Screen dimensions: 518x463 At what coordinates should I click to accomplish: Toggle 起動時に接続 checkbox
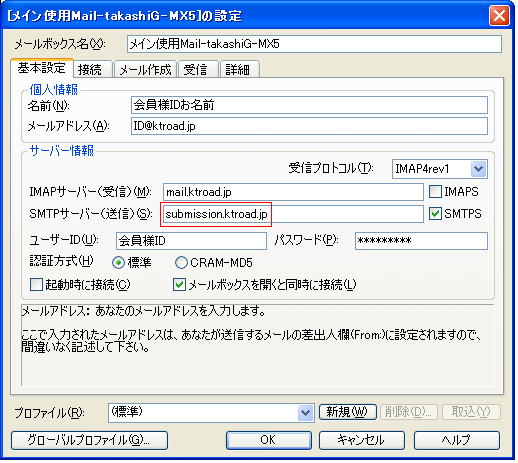point(36,285)
